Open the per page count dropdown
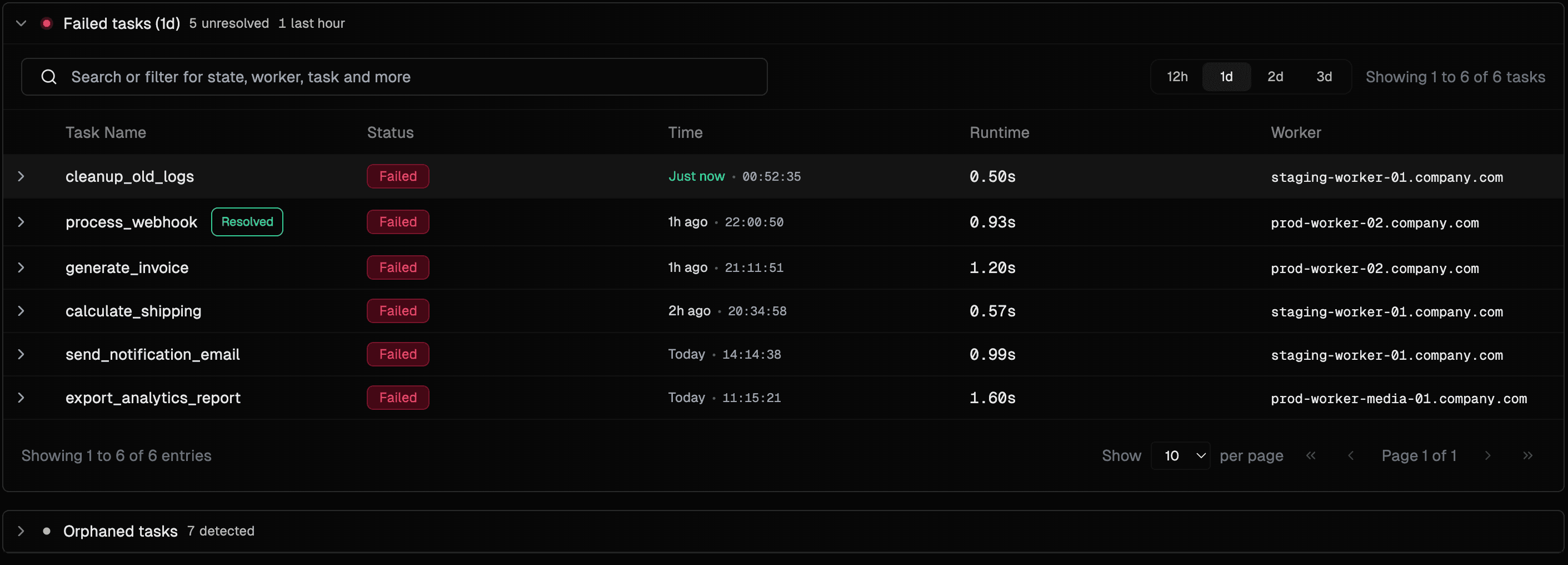This screenshot has width=1568, height=565. click(x=1180, y=455)
